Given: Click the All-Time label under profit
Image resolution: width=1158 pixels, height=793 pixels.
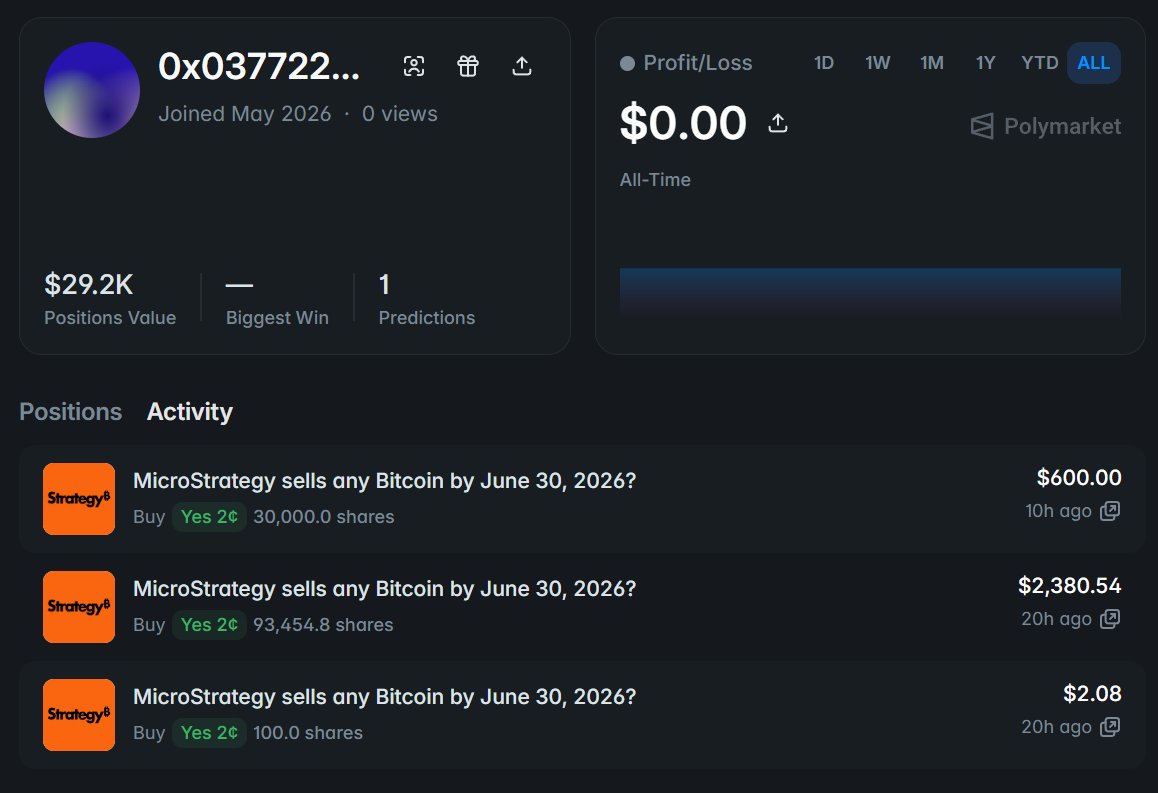Looking at the screenshot, I should (655, 179).
